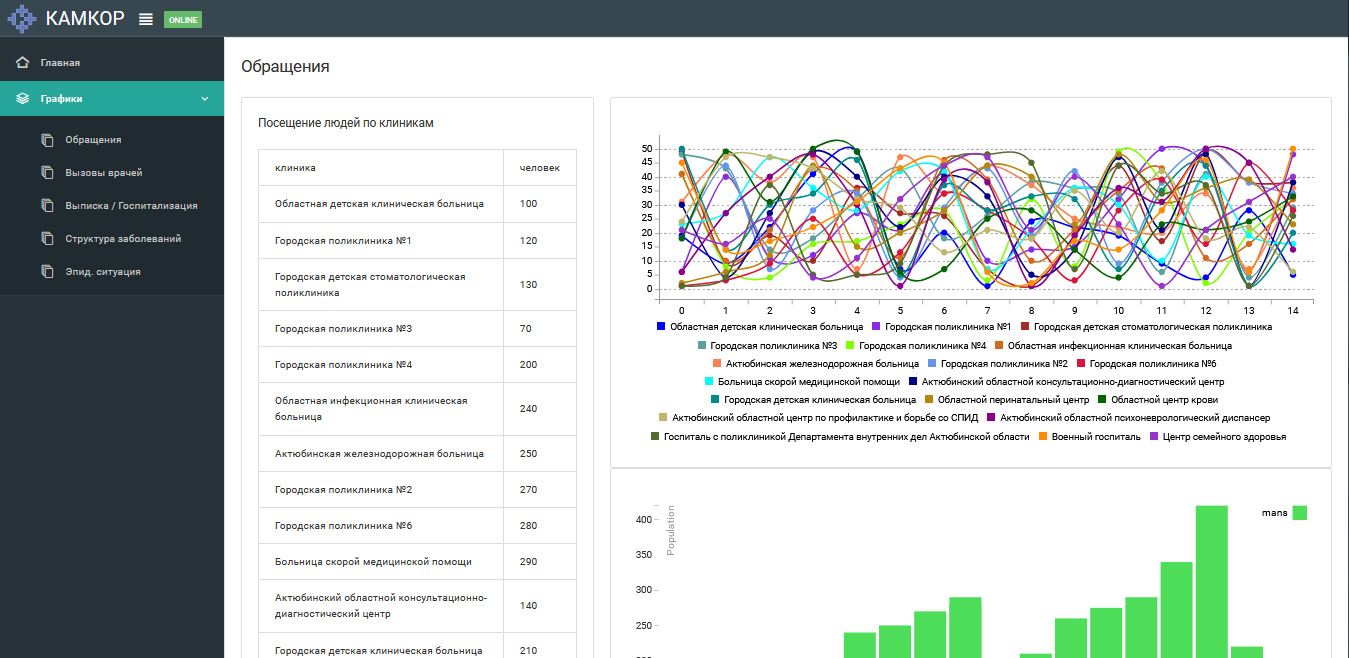Image resolution: width=1349 pixels, height=658 pixels.
Task: Click the клиника column header
Action: (295, 168)
